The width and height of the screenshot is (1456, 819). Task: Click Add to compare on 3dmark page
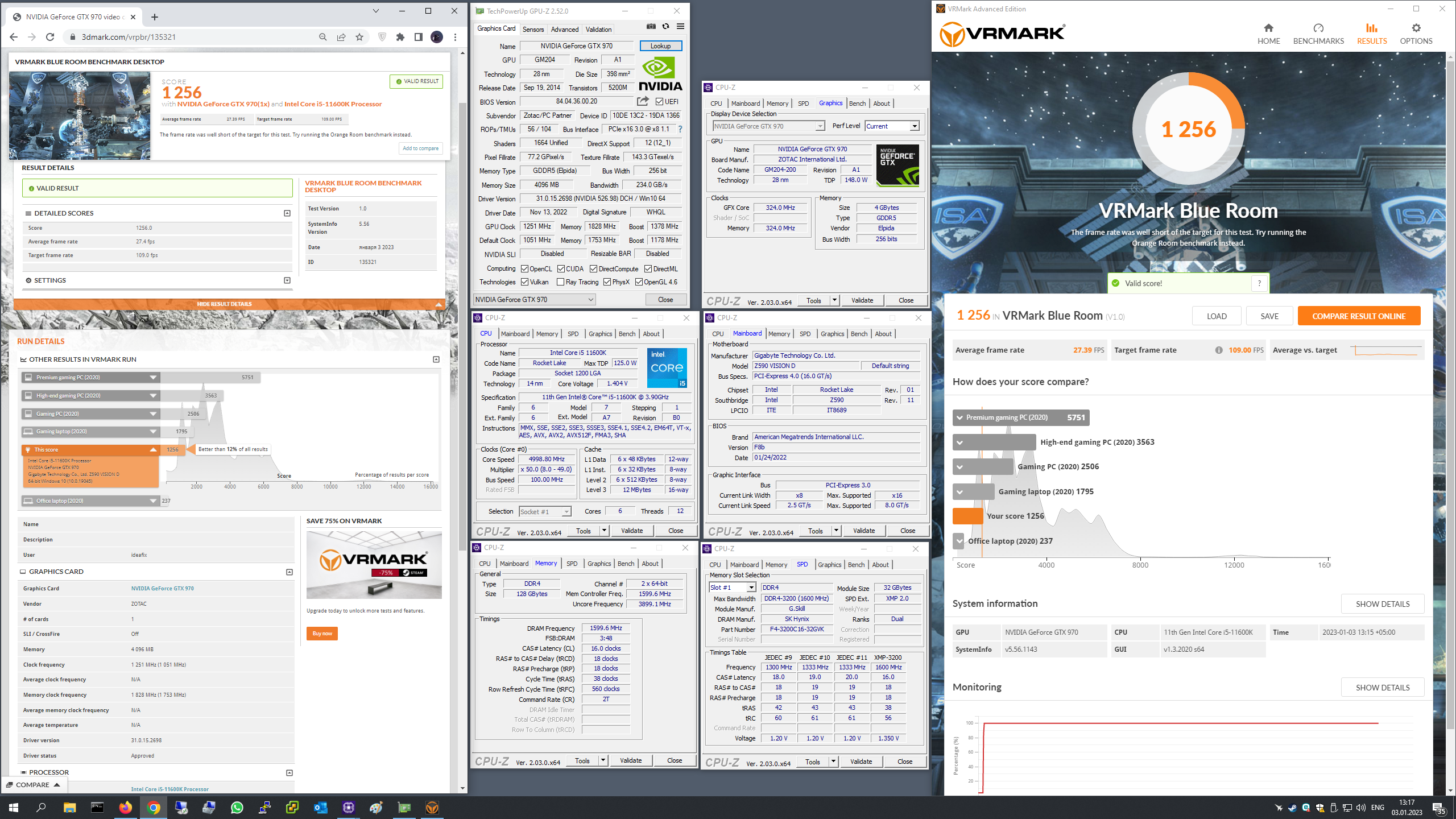(420, 148)
